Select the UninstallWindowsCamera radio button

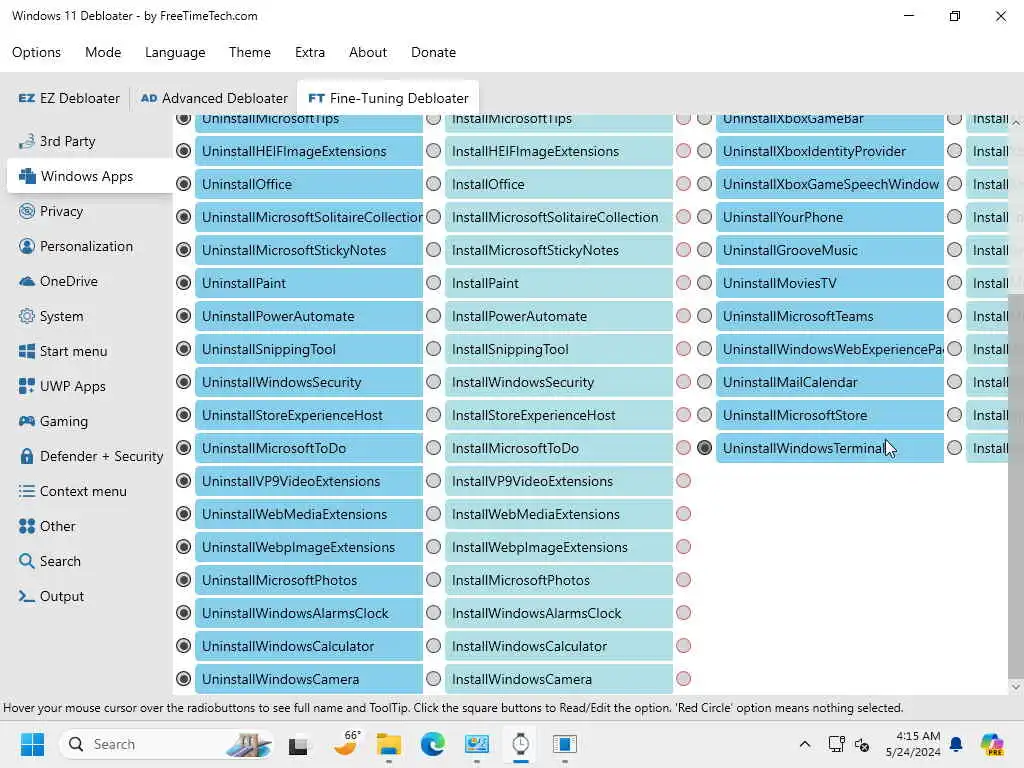click(184, 679)
